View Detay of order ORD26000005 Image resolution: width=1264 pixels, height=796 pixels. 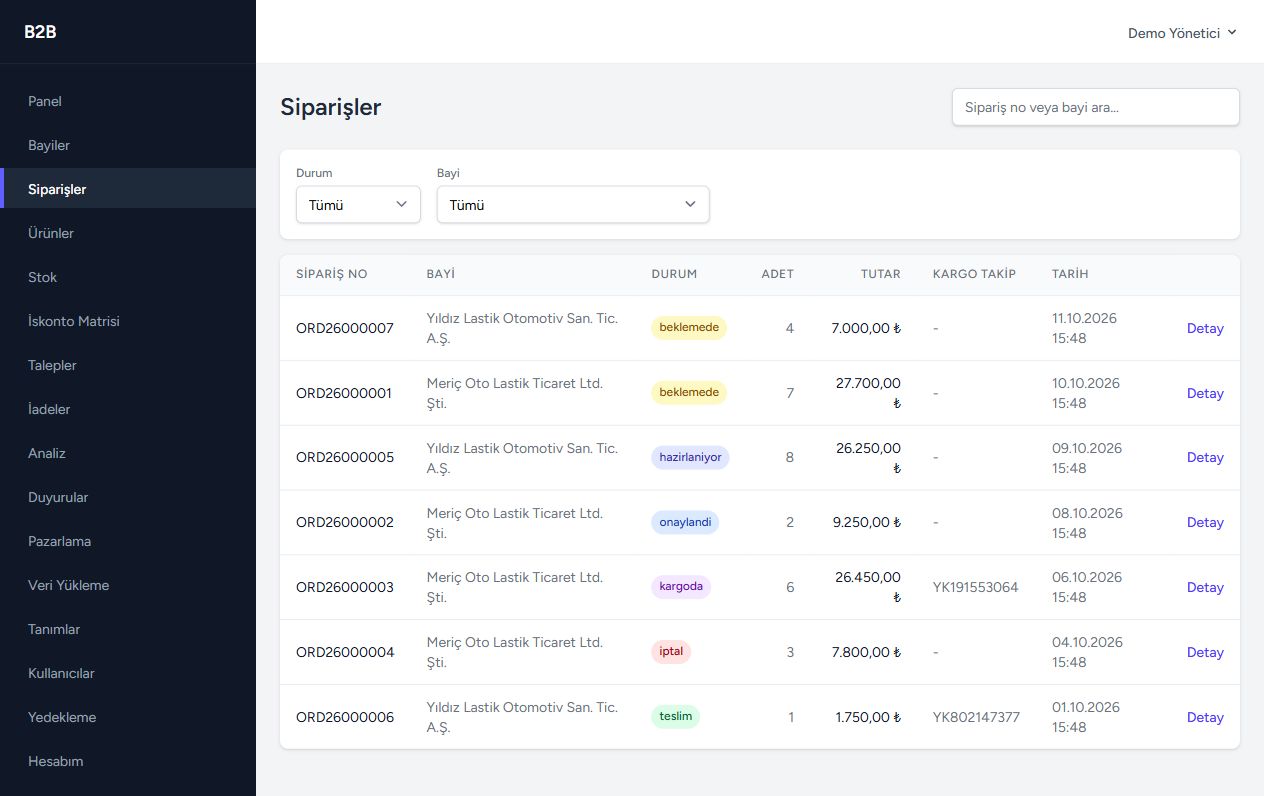click(x=1205, y=457)
